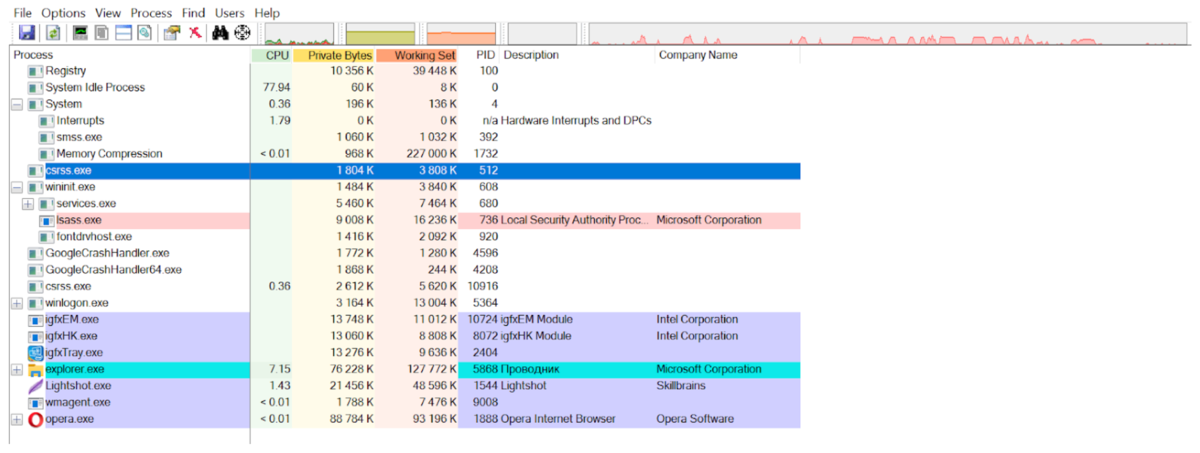Sort by the Working Set column header
The width and height of the screenshot is (1200, 453).
pos(418,55)
